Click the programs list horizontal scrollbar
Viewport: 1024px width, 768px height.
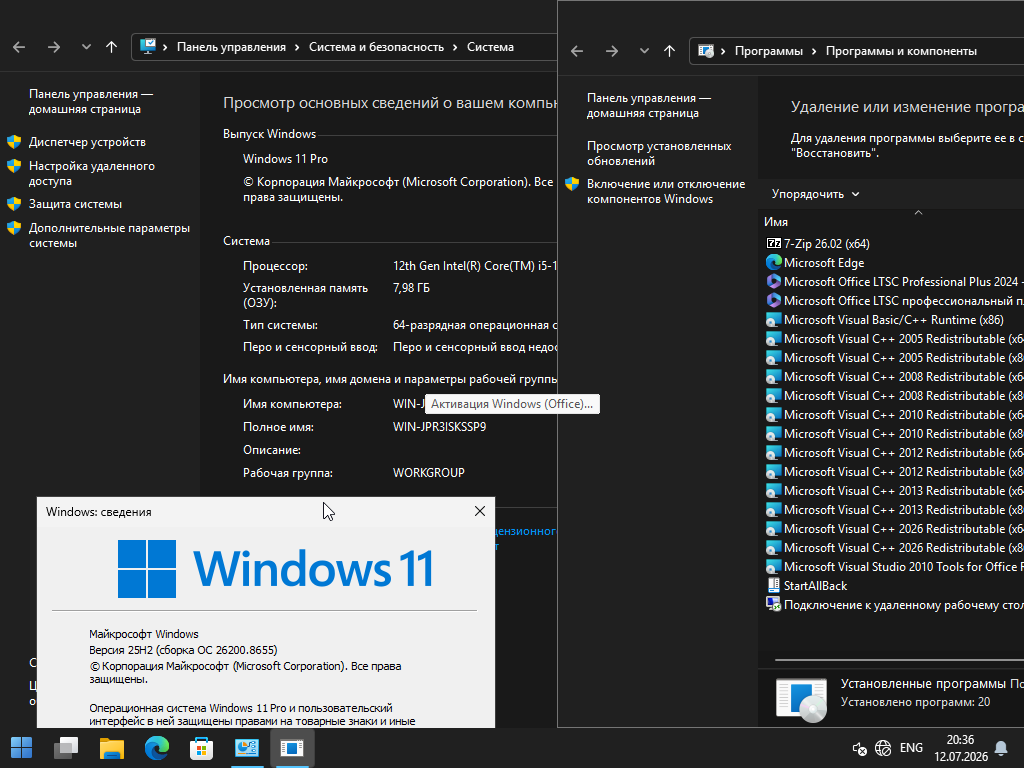click(899, 660)
